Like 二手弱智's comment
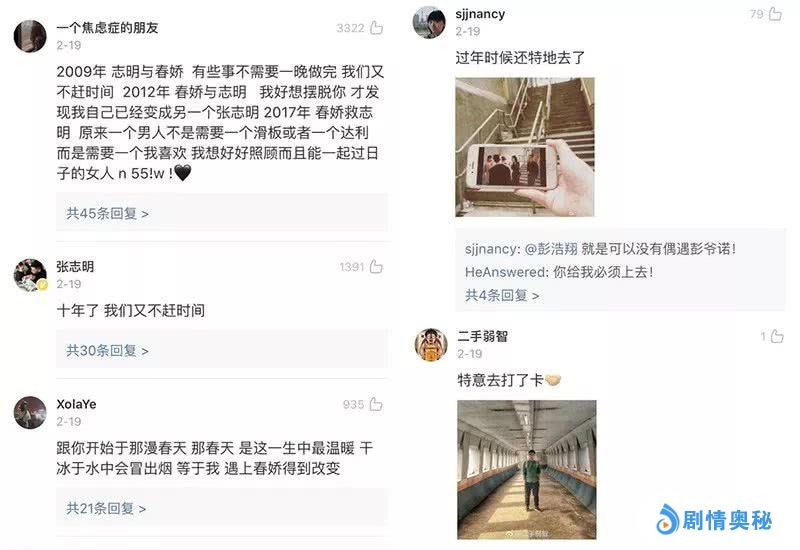This screenshot has height=550, width=800. [x=777, y=336]
